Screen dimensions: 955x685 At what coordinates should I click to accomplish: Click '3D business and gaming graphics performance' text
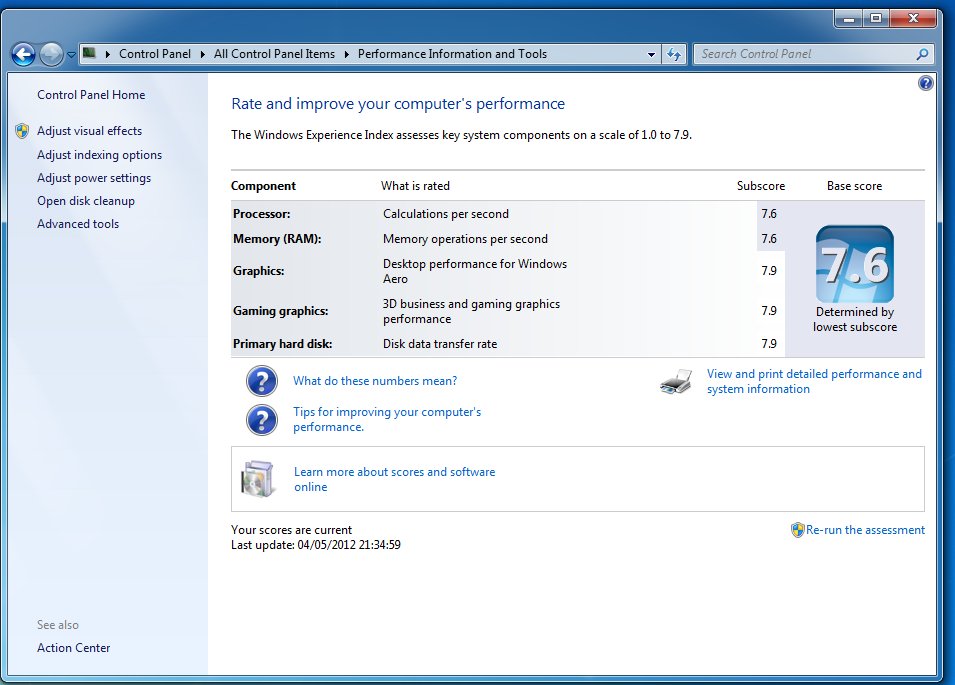click(x=471, y=311)
